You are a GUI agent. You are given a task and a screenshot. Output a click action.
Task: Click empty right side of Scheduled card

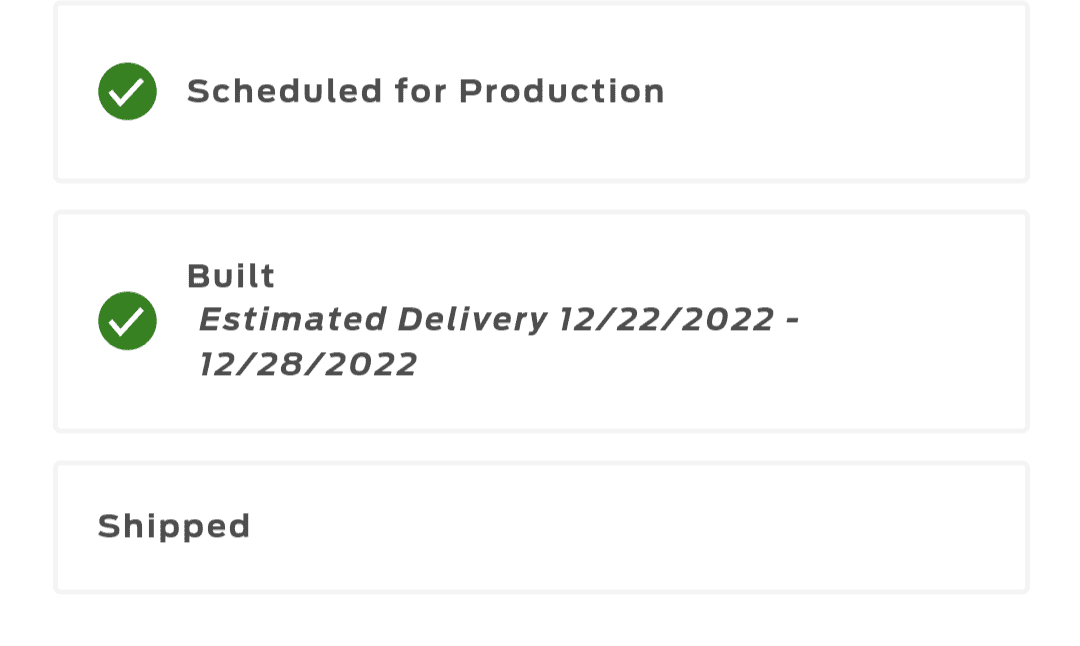point(850,91)
